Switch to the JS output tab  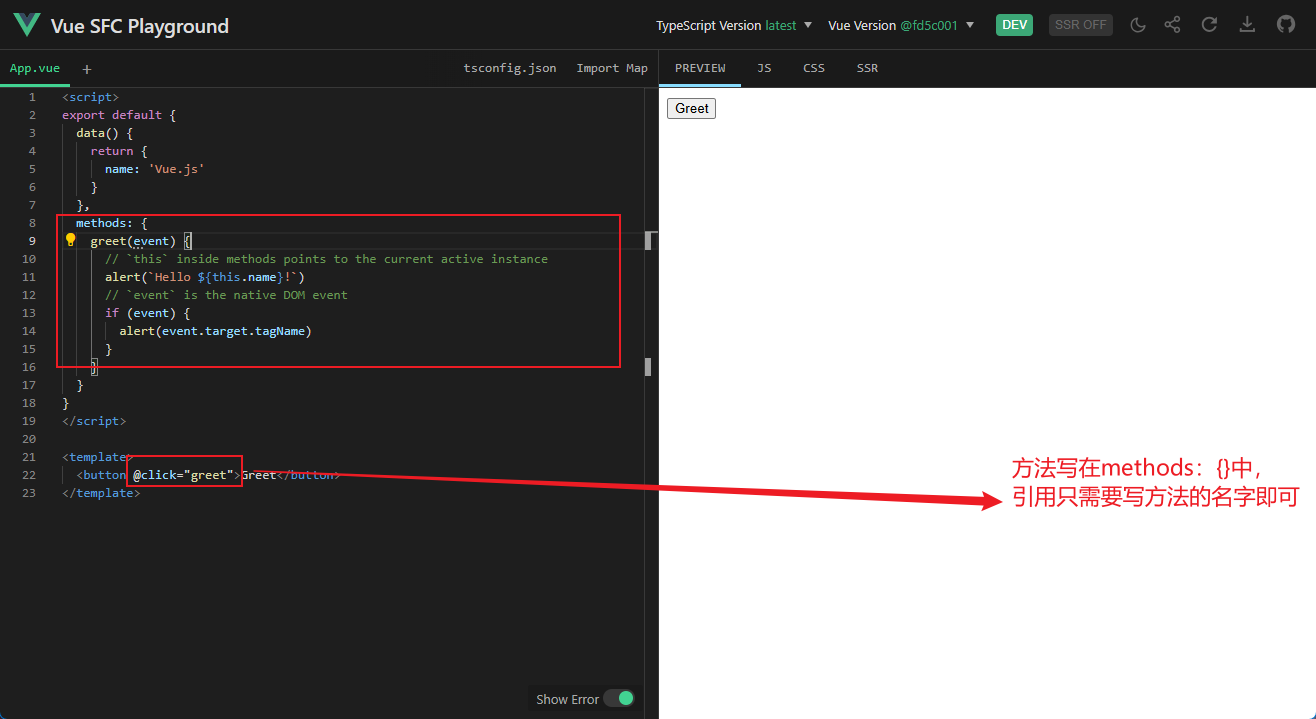[764, 68]
